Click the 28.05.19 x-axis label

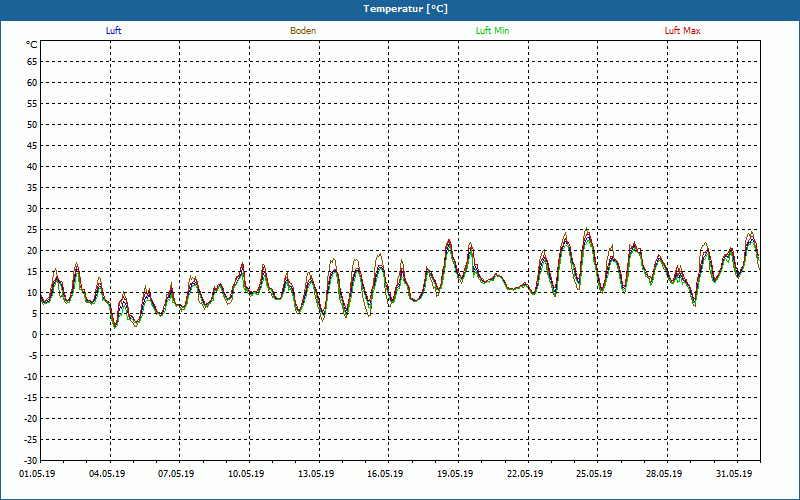point(663,474)
